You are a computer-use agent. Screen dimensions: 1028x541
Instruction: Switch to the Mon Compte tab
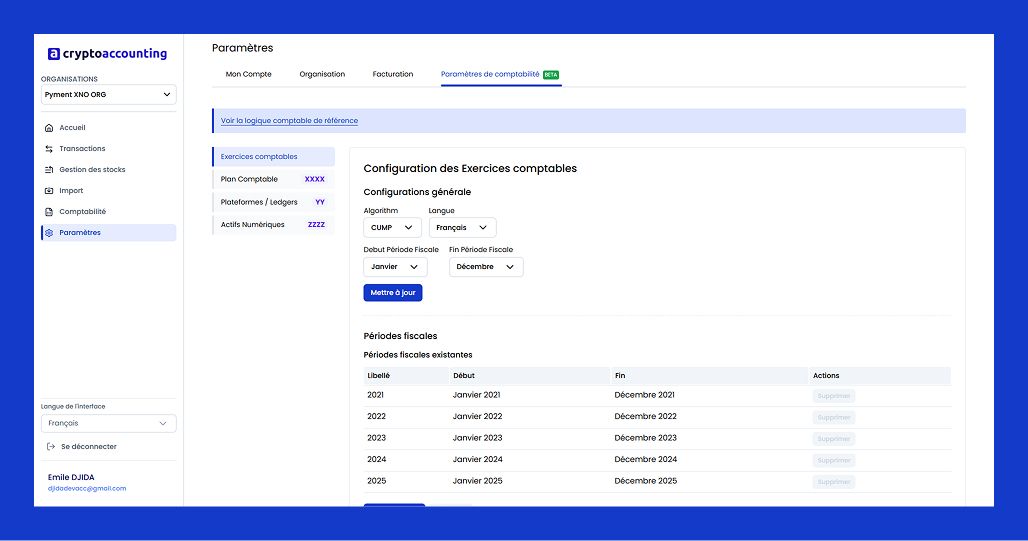coord(248,74)
